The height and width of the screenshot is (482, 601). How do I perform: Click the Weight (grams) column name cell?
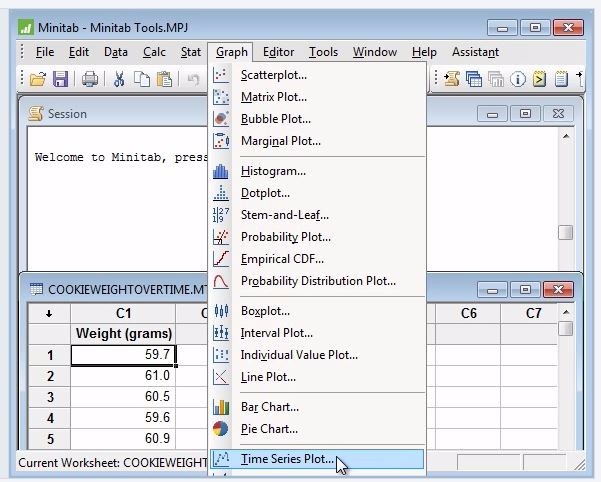[x=123, y=334]
